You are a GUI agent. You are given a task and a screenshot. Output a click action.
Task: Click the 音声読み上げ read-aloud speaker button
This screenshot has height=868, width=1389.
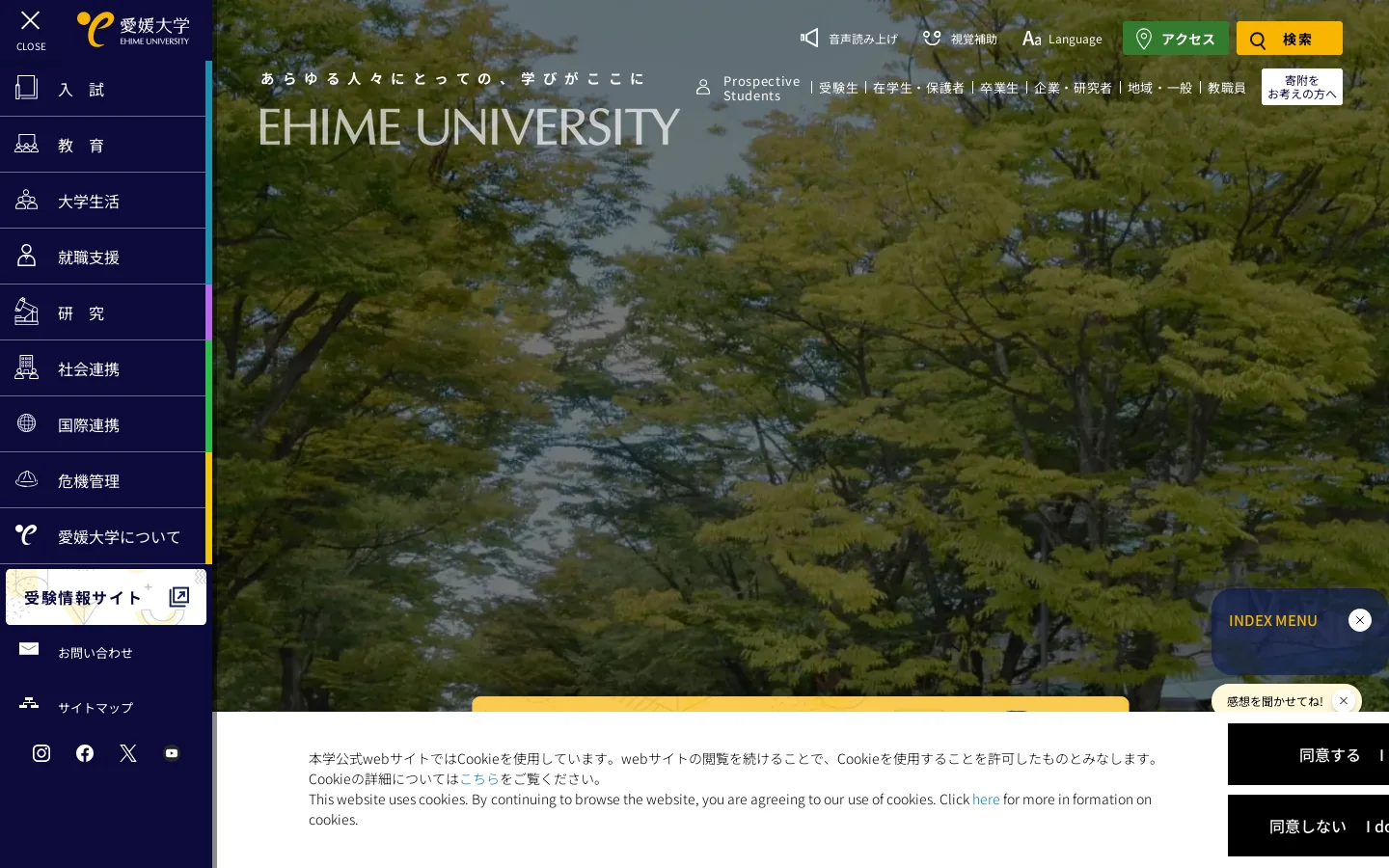tap(849, 39)
